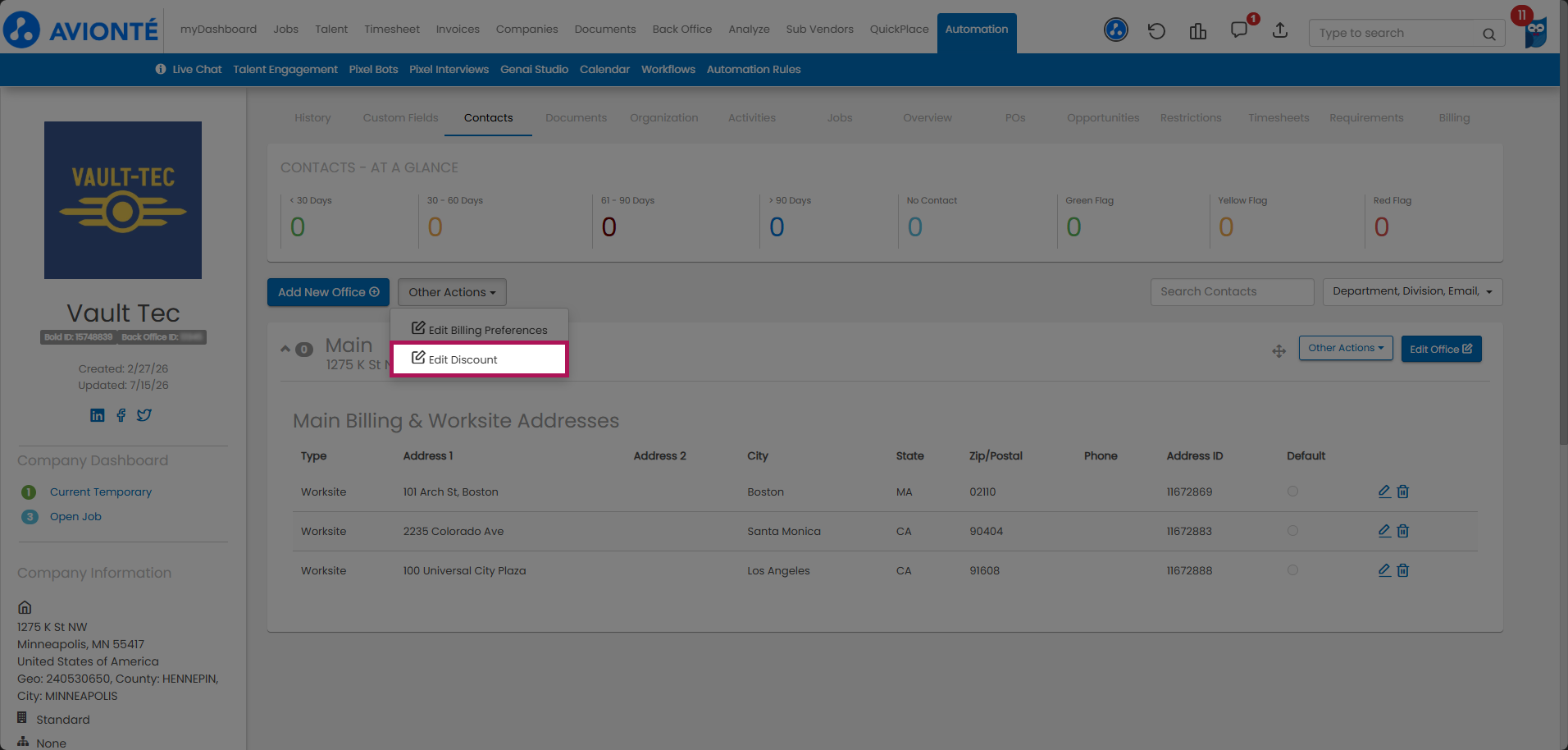The width and height of the screenshot is (1568, 750).
Task: Select Edit Discount from the menu
Action: click(479, 359)
